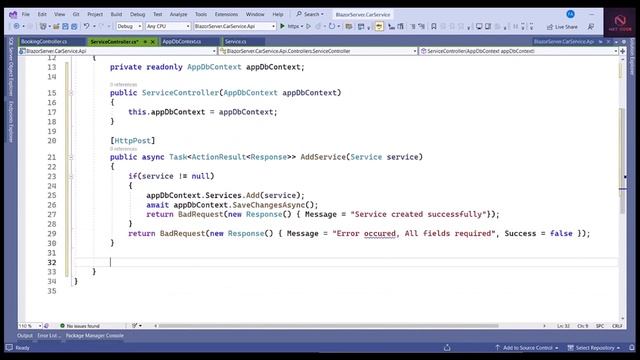Click the Save All toolbar icon
640x360 pixels.
click(74, 26)
